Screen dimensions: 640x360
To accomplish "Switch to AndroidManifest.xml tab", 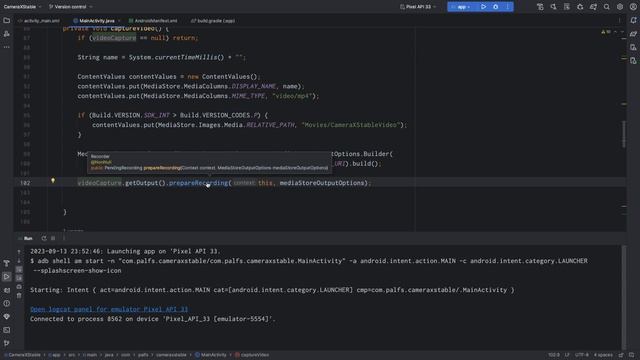I will [x=153, y=21].
